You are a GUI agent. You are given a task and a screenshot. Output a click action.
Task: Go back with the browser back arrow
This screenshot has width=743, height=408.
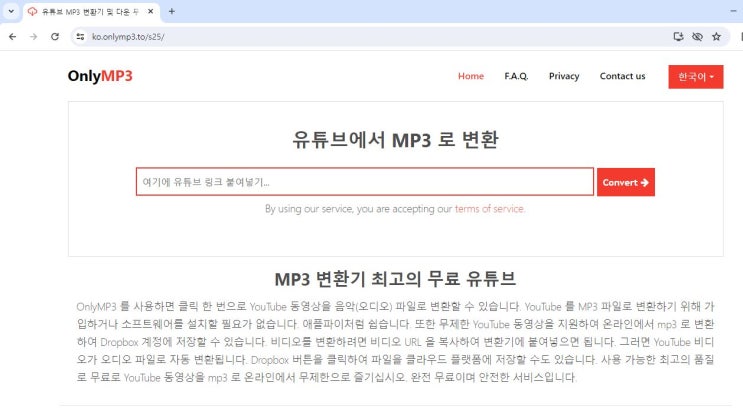[x=12, y=36]
